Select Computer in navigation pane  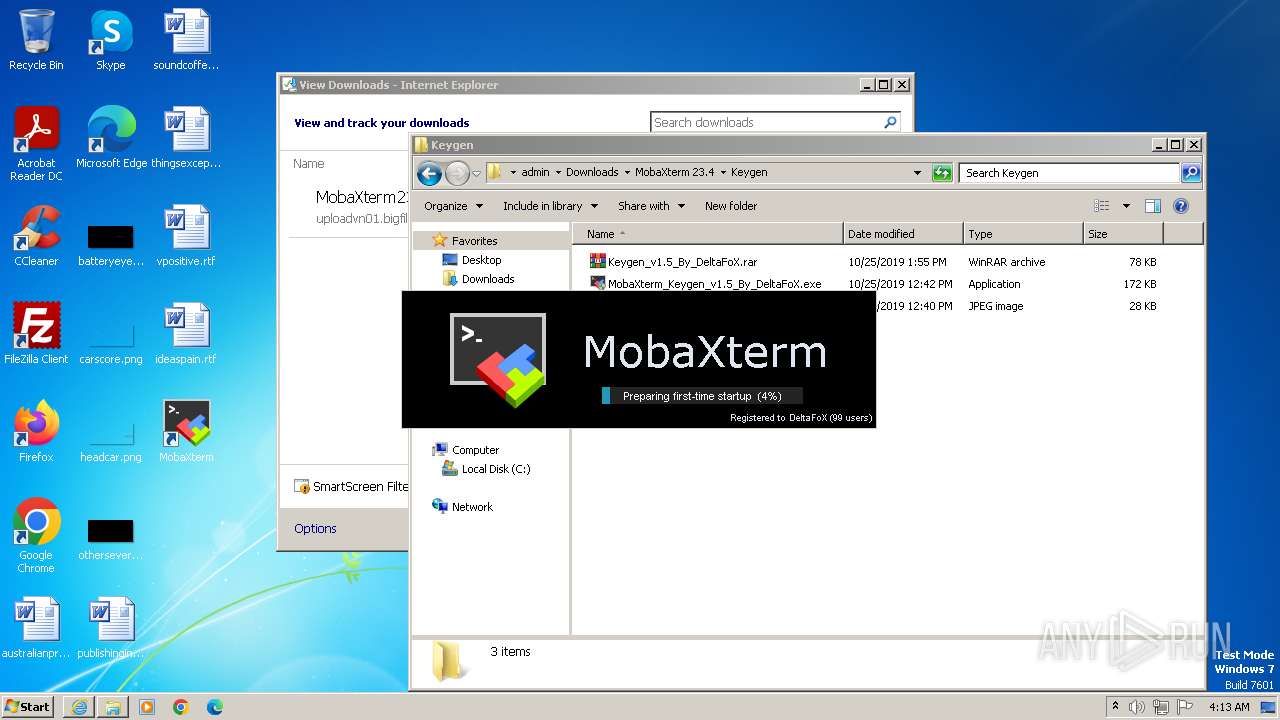pyautogui.click(x=475, y=450)
